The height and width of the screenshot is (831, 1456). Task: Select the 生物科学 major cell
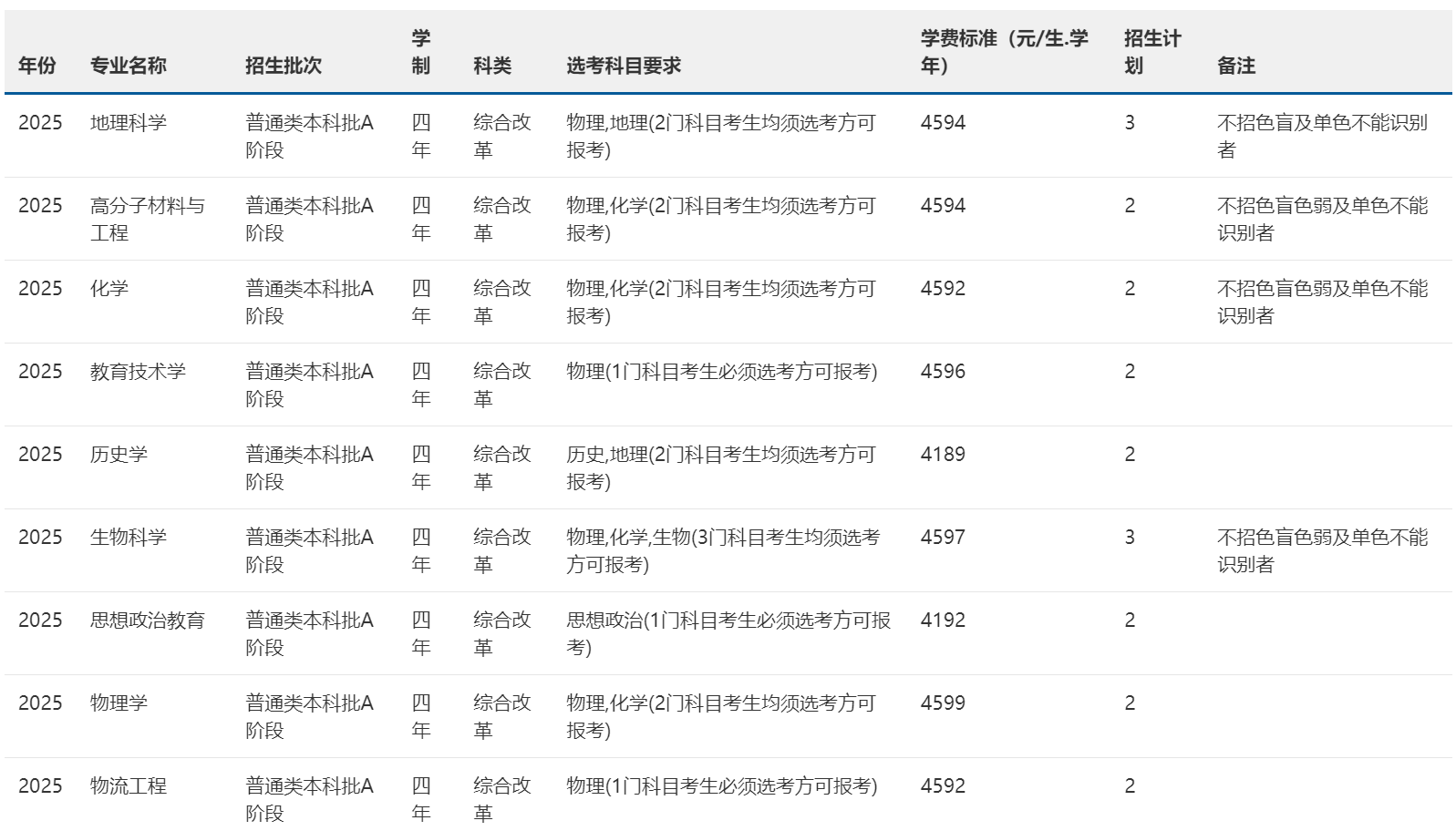point(129,538)
